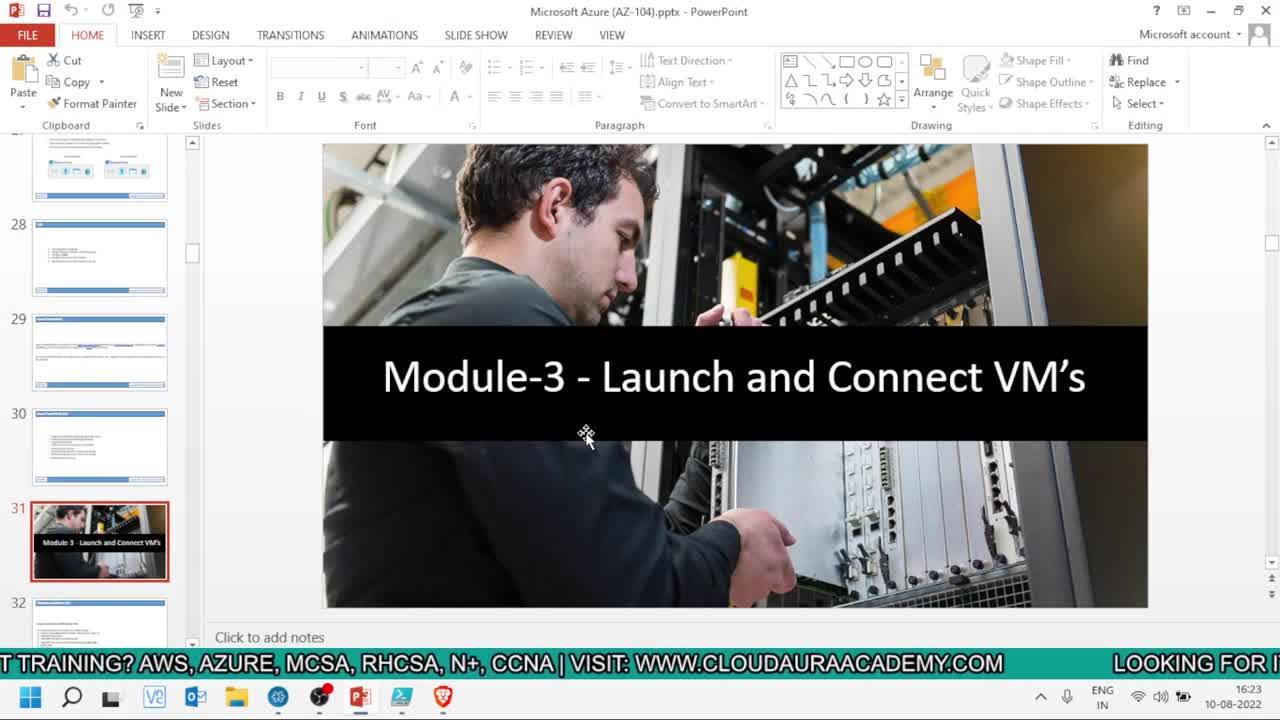
Task: Open File Explorer from taskbar
Action: [x=236, y=697]
